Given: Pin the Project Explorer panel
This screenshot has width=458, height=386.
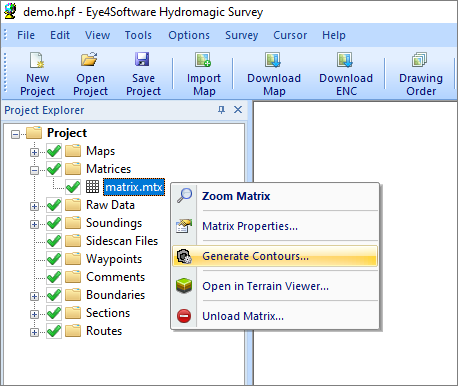Looking at the screenshot, I should (221, 110).
